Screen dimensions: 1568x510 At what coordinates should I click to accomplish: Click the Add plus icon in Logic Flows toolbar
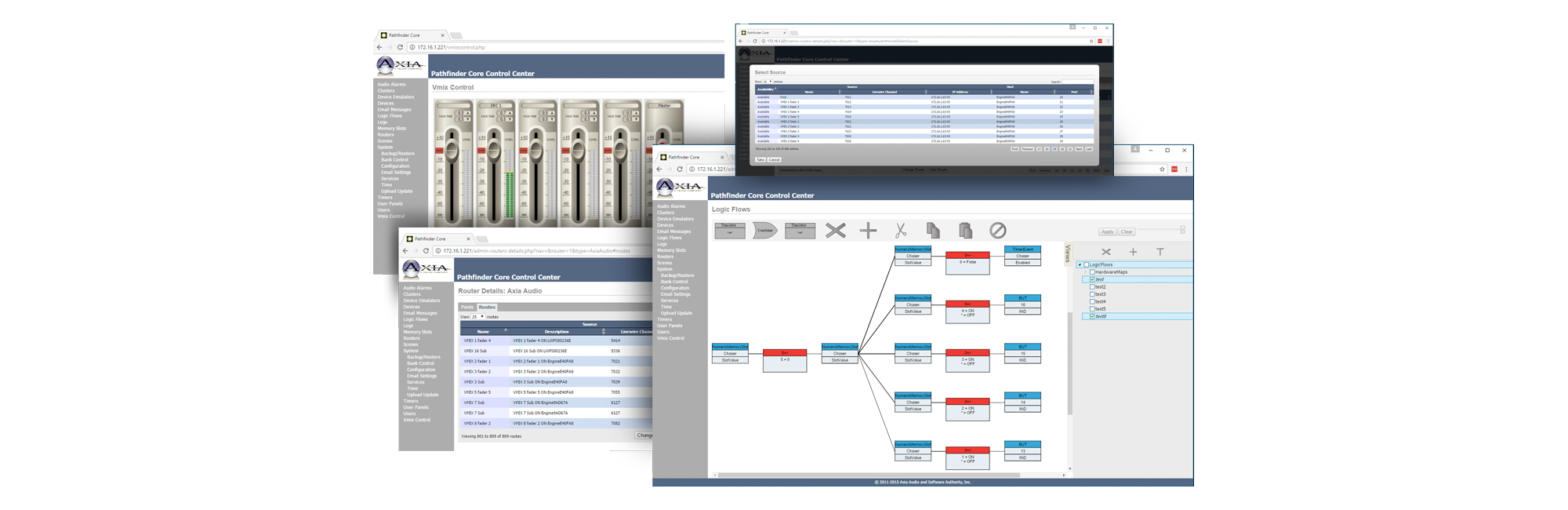tap(868, 230)
